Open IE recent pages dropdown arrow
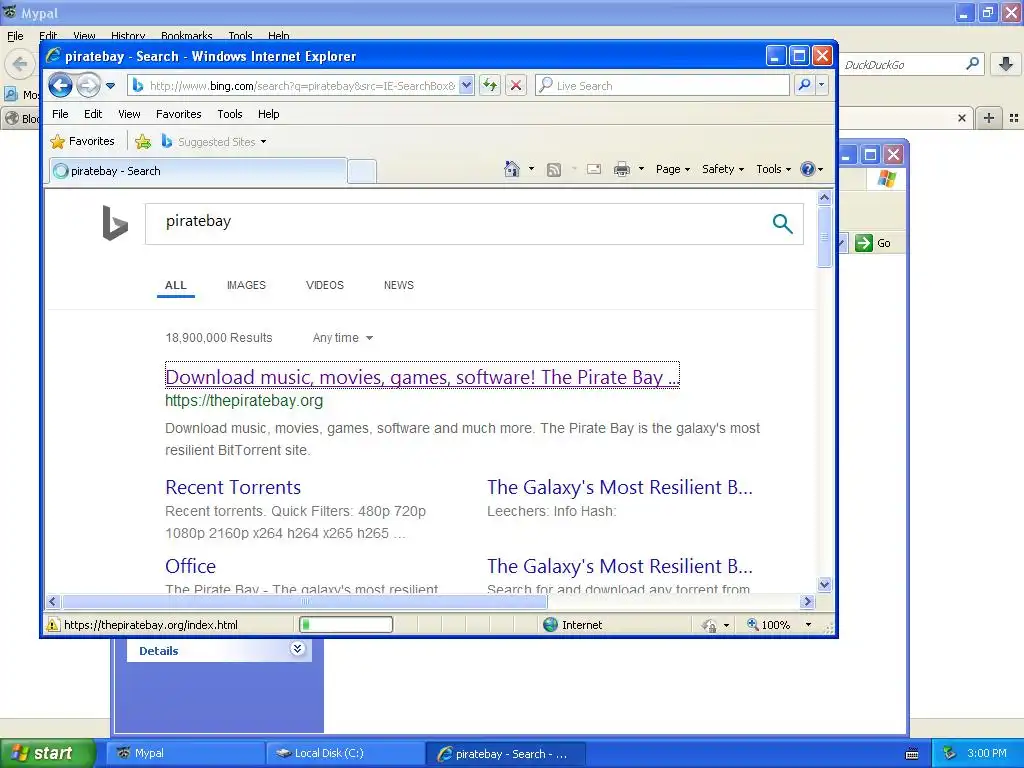The width and height of the screenshot is (1024, 768). (110, 86)
